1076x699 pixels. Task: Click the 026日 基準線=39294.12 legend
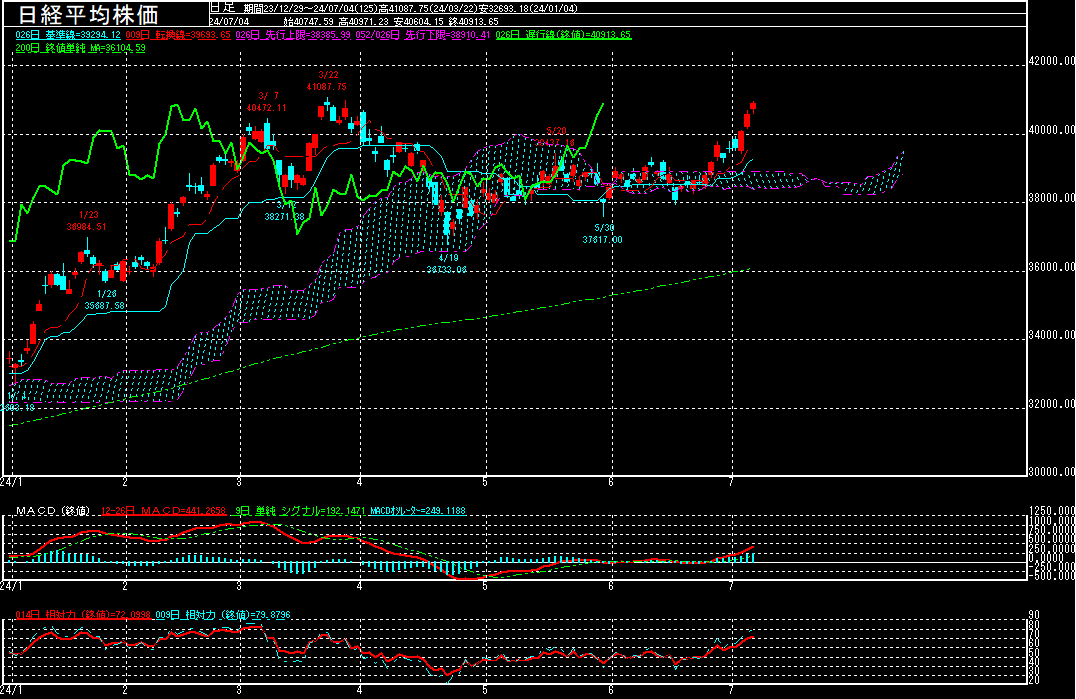coord(68,35)
